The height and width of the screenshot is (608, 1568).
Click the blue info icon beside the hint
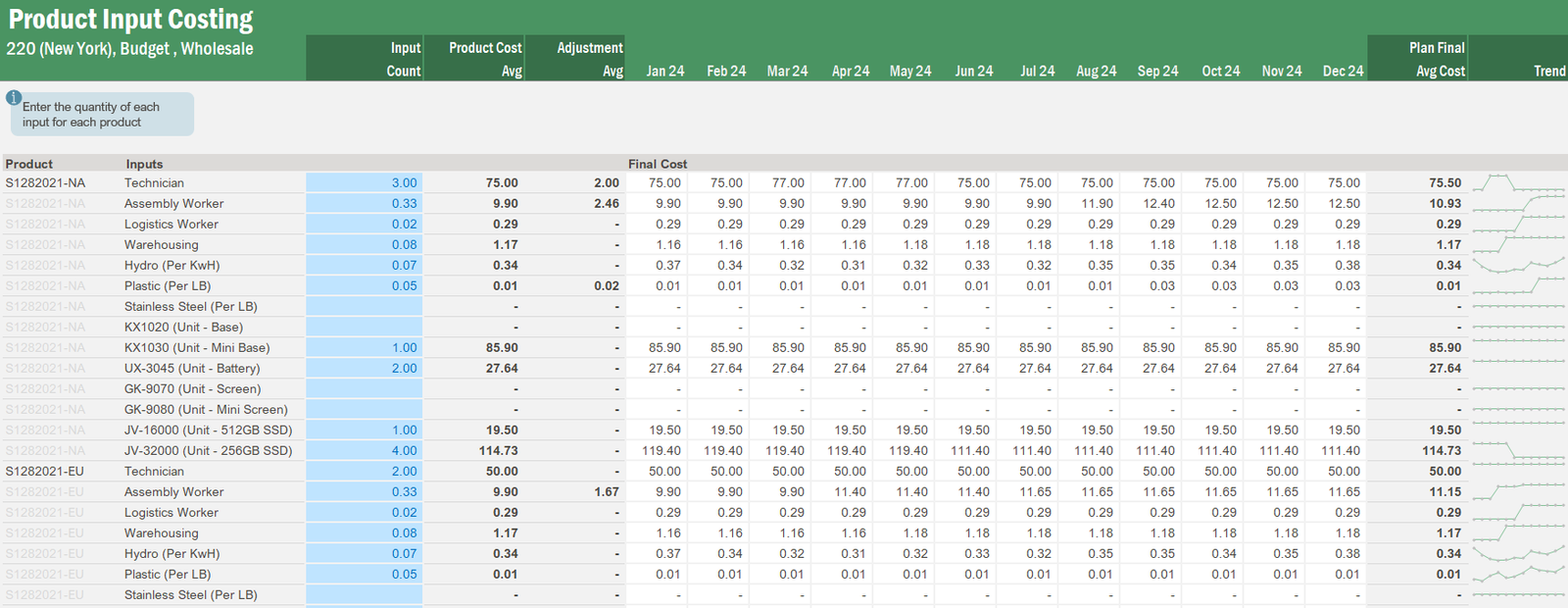click(x=14, y=98)
